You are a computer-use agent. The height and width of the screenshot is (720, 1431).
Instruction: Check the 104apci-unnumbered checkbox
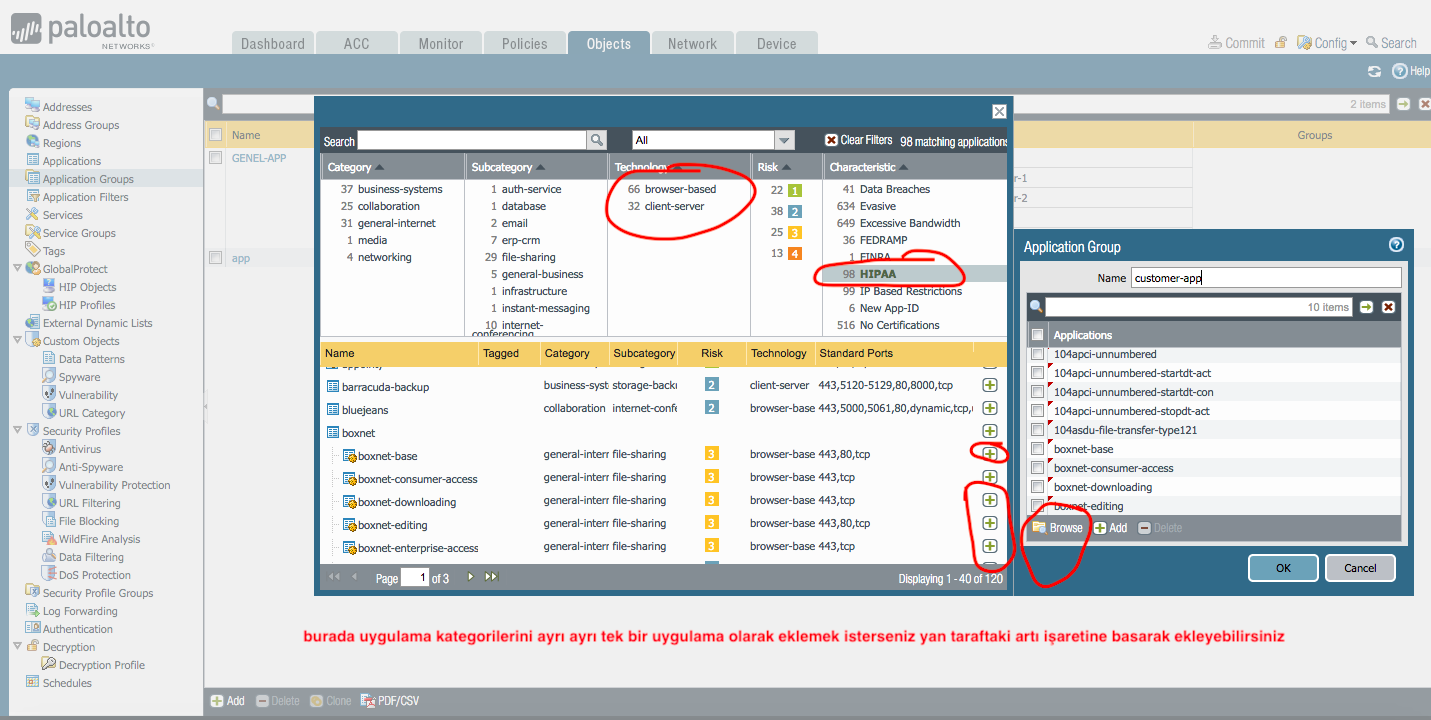click(x=1038, y=354)
